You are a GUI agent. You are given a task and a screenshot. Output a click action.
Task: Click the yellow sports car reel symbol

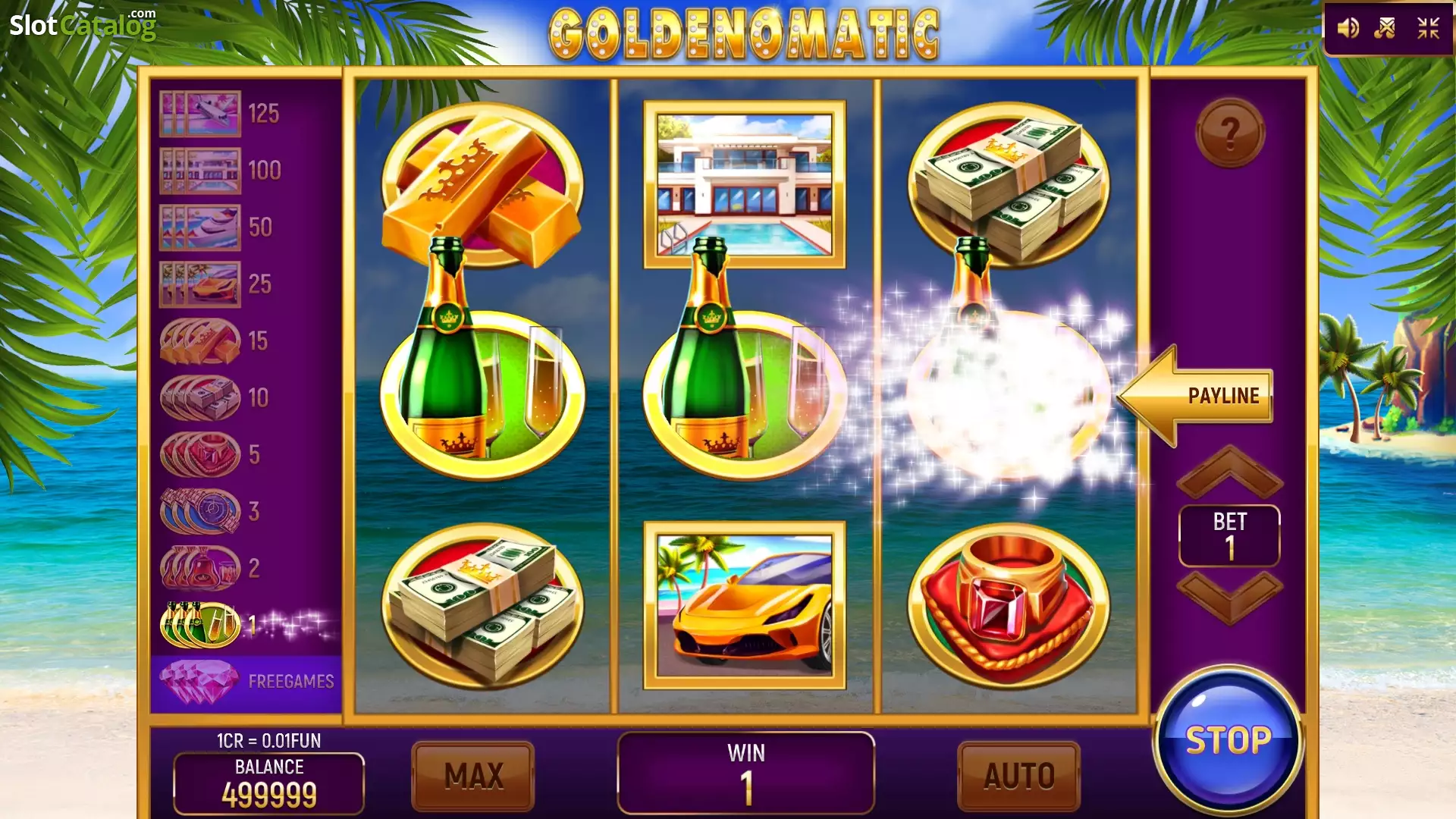[x=745, y=605]
